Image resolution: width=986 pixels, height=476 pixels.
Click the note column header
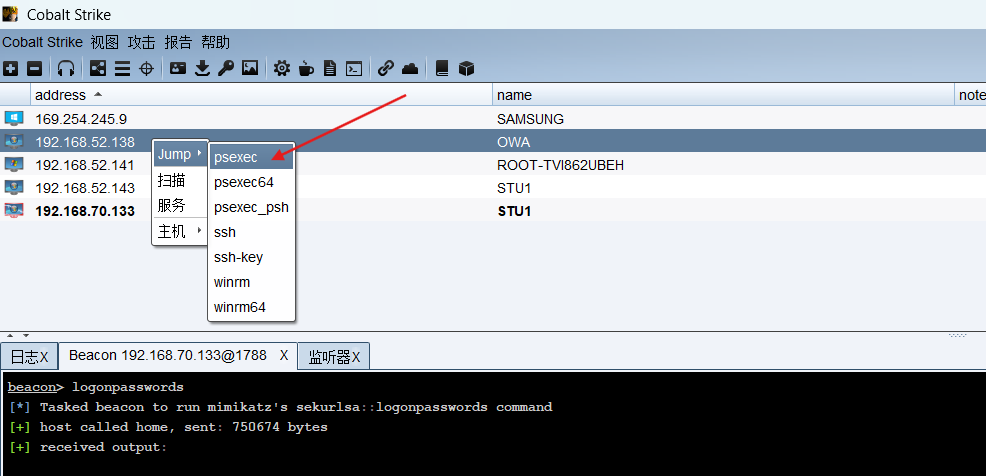(970, 95)
